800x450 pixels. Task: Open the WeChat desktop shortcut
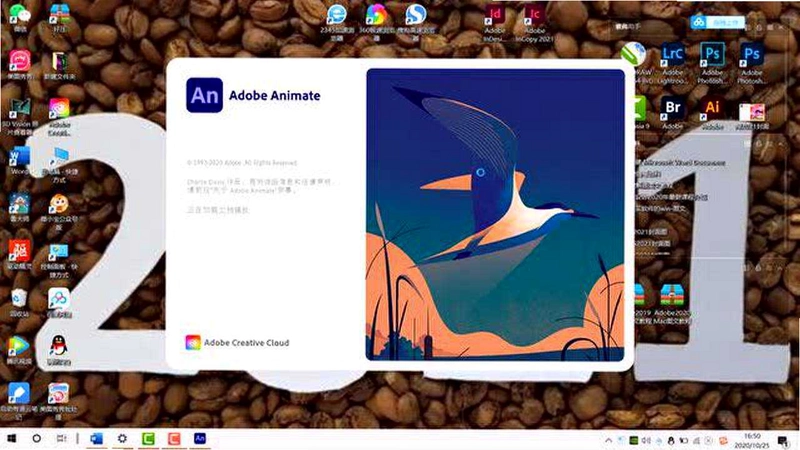(19, 16)
